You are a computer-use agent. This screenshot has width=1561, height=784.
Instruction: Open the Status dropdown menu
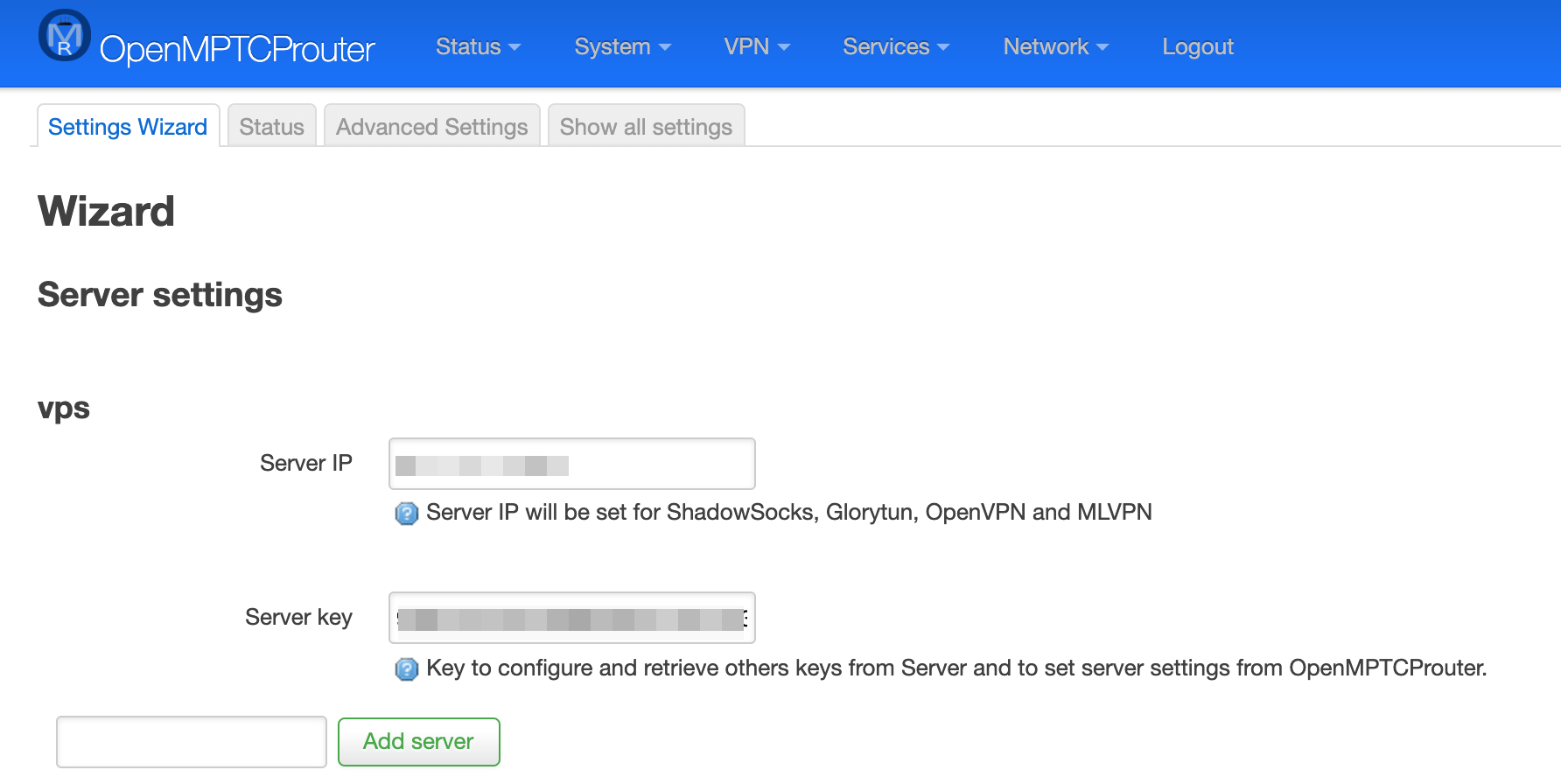(x=478, y=46)
